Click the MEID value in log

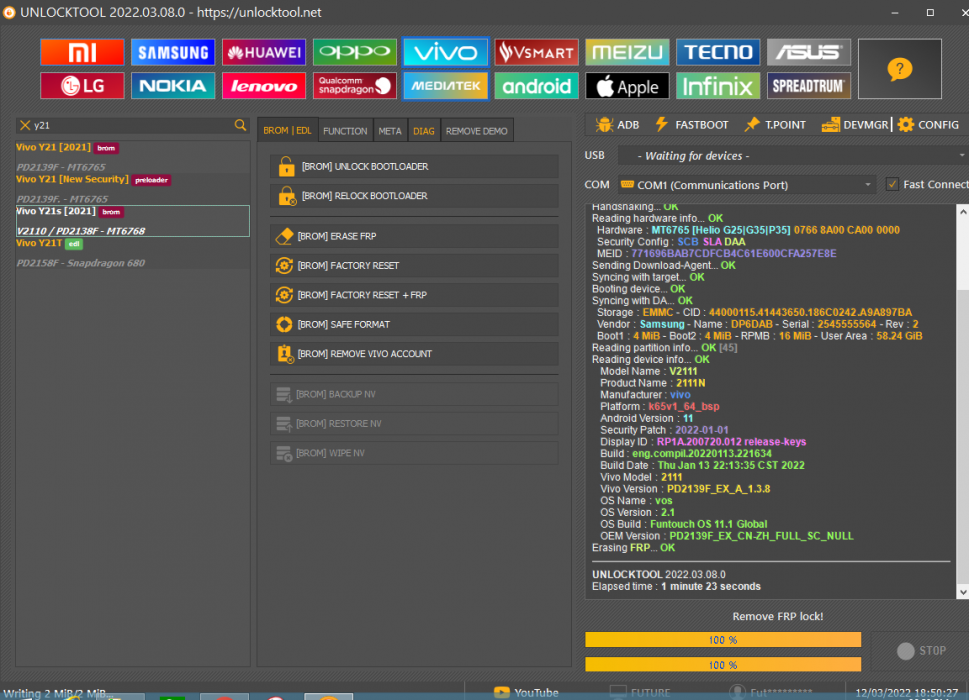tap(734, 253)
